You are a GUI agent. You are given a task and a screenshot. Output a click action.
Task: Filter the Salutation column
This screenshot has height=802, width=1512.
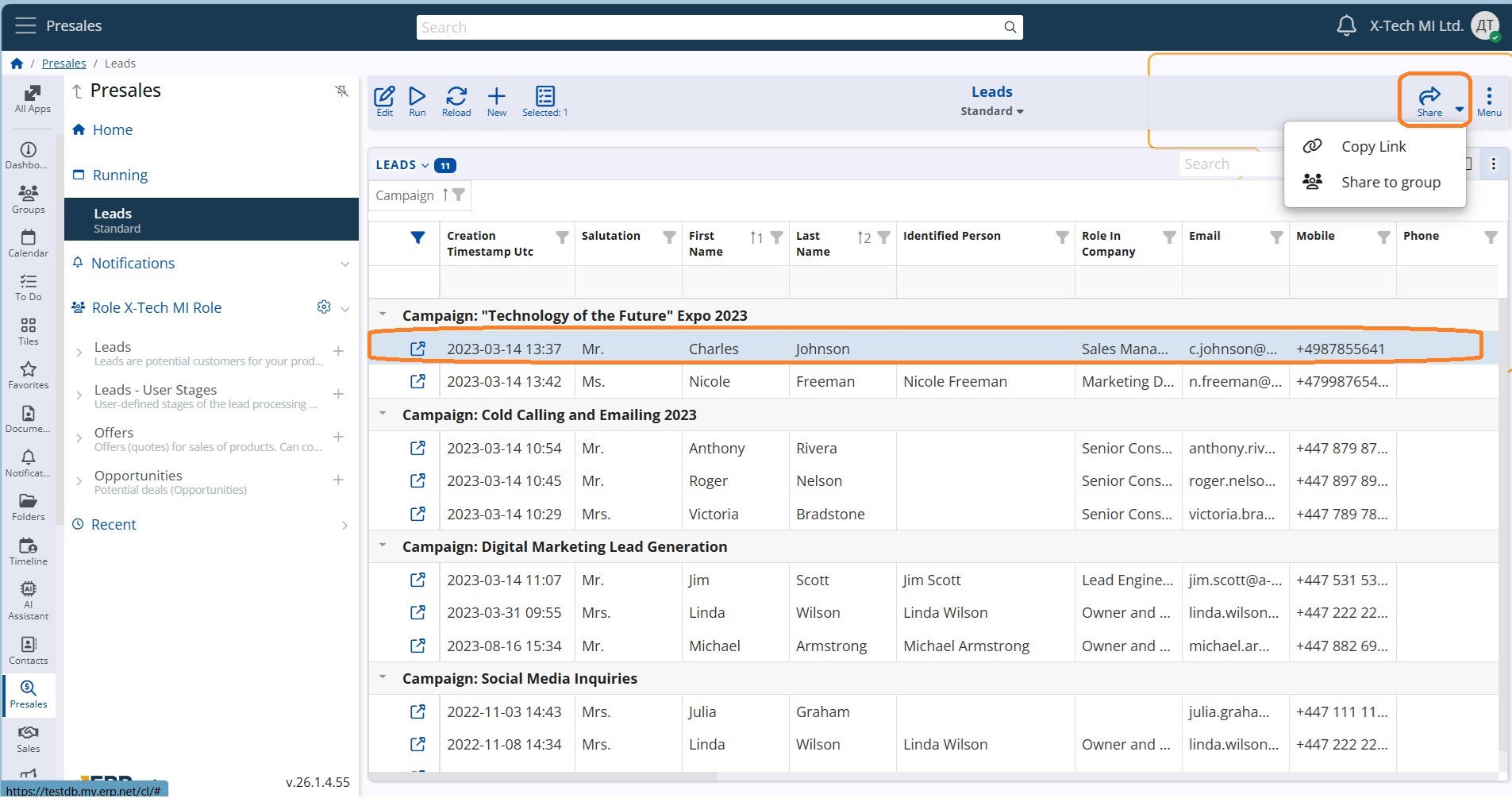tap(670, 237)
